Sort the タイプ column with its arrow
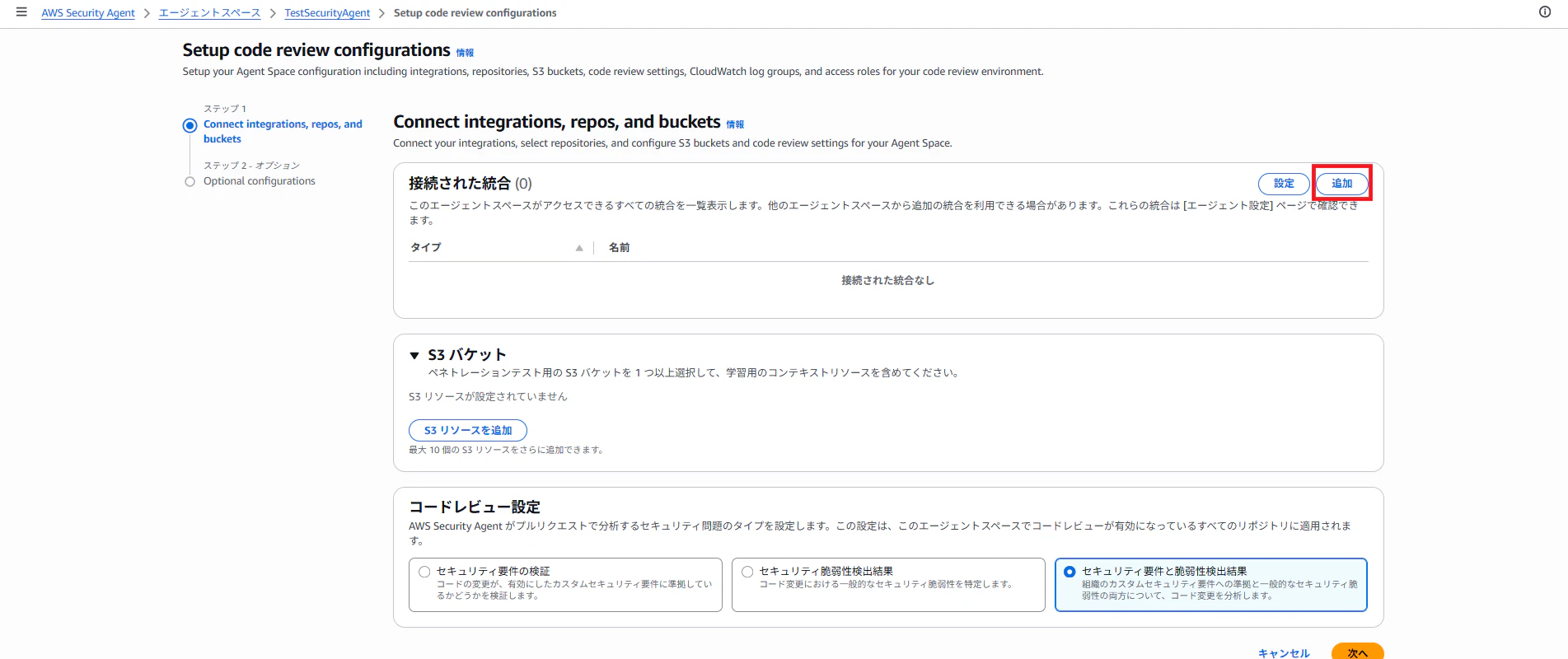This screenshot has width=1568, height=659. click(x=579, y=248)
